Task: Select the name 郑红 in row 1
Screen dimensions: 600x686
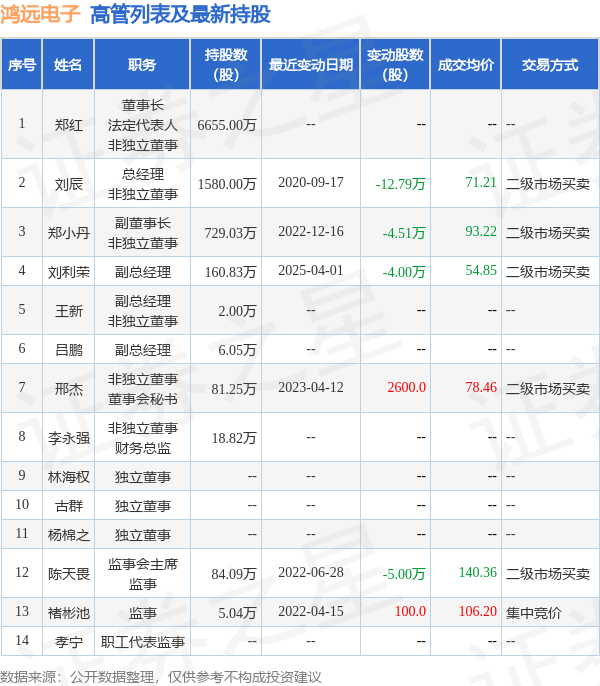Action: point(69,125)
